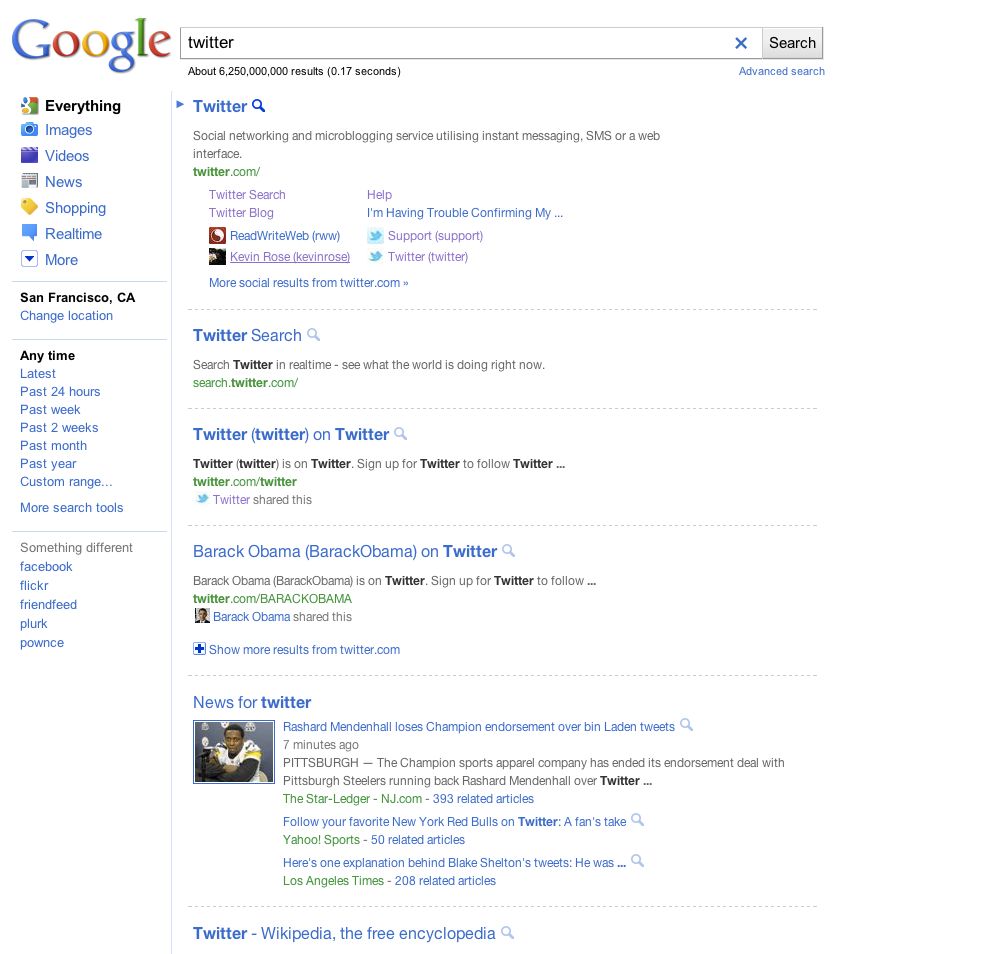Open Kevin Rose (kevinrose) link

click(290, 257)
